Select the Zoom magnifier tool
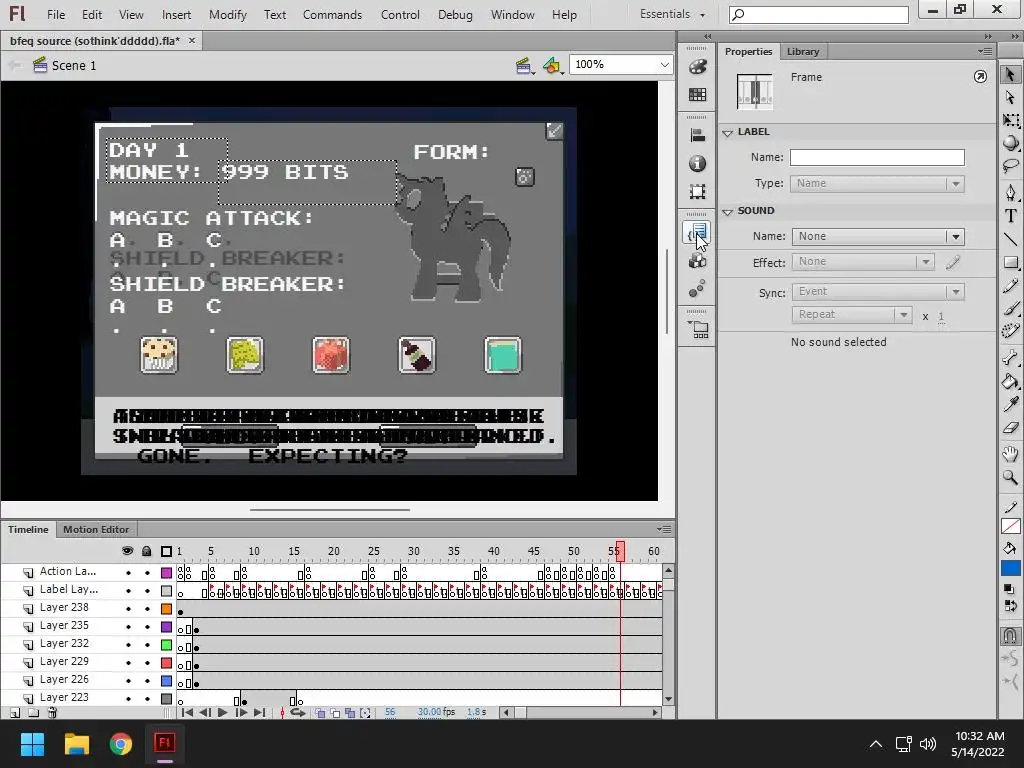Image resolution: width=1024 pixels, height=768 pixels. (x=1010, y=477)
